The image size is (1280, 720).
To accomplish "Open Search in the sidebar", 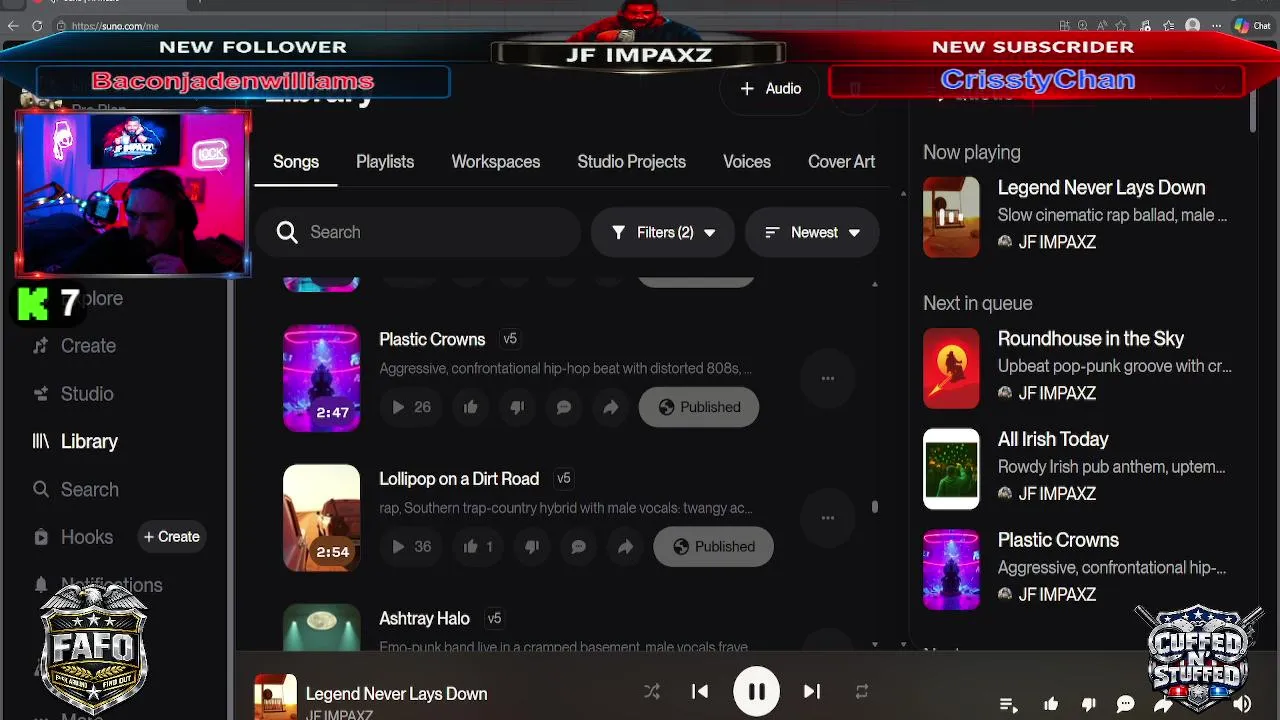I will click(x=76, y=489).
